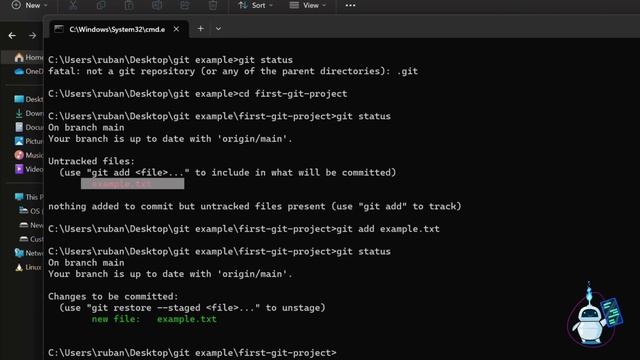This screenshot has height=360, width=640.
Task: Select the Cust drive in sidebar
Action: click(x=31, y=239)
